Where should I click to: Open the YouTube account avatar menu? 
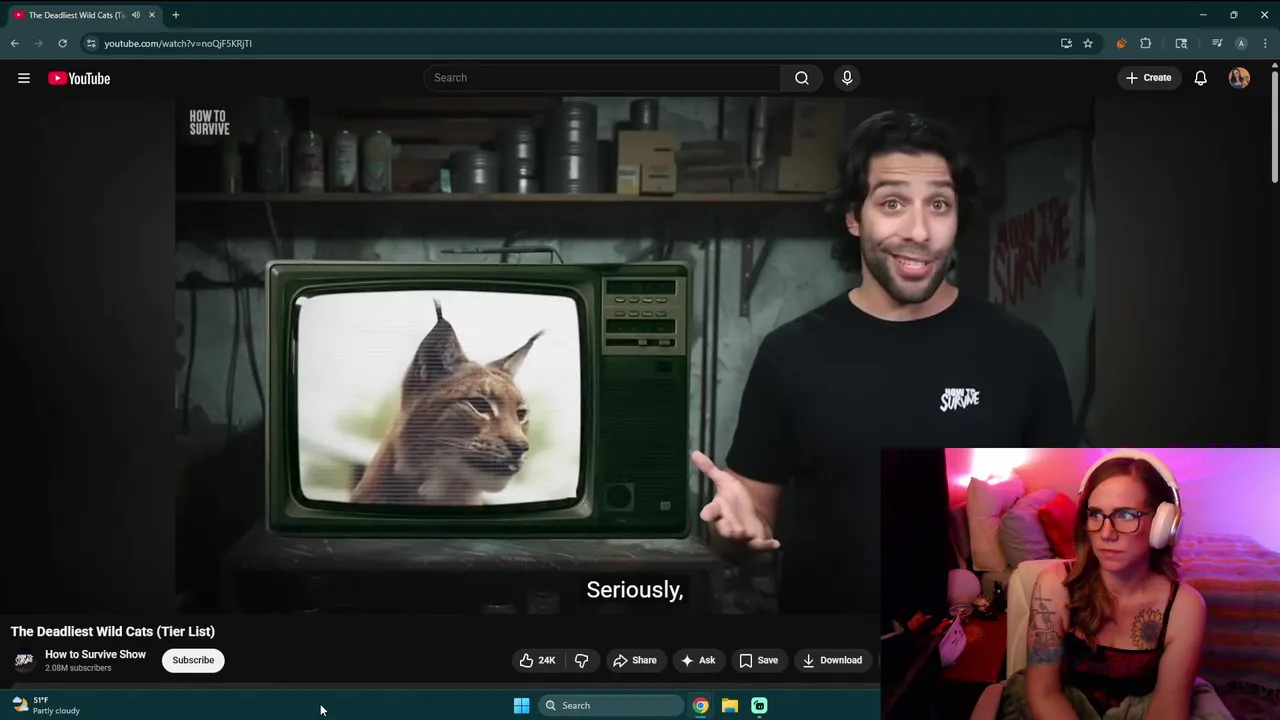pos(1239,78)
